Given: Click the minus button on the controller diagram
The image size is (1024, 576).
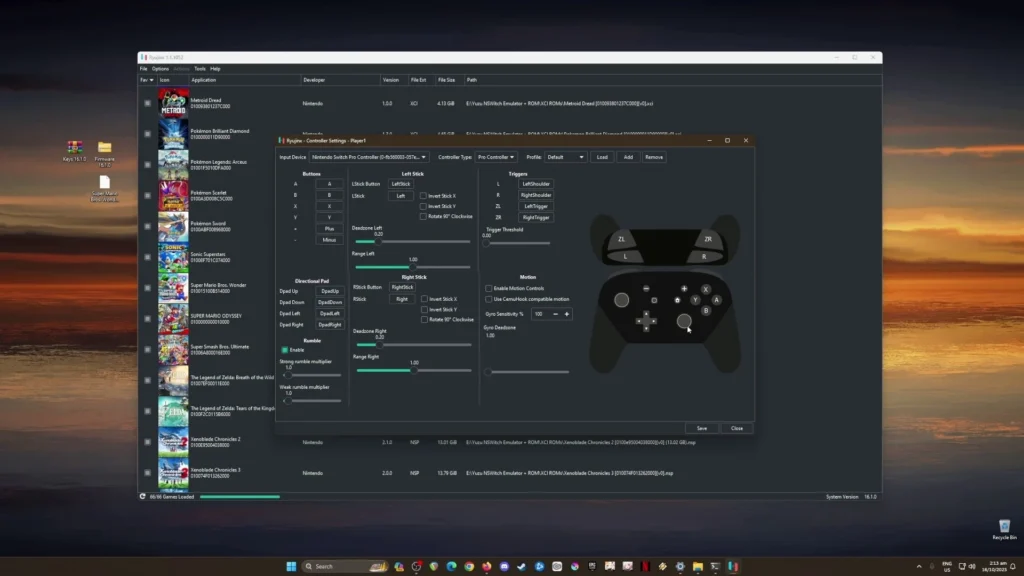Looking at the screenshot, I should point(646,288).
